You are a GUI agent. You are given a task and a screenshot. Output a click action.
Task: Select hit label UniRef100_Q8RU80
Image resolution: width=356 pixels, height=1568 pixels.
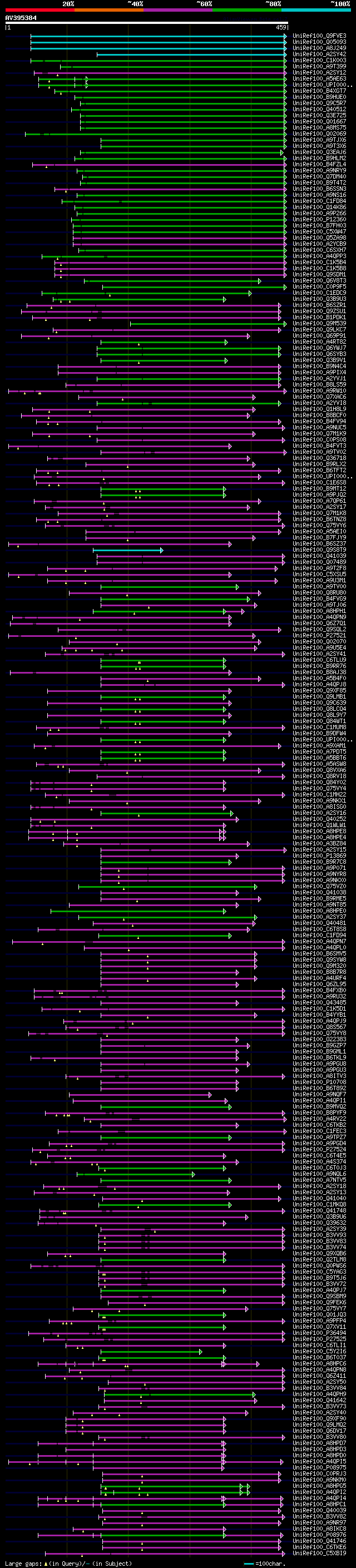[x=319, y=593]
